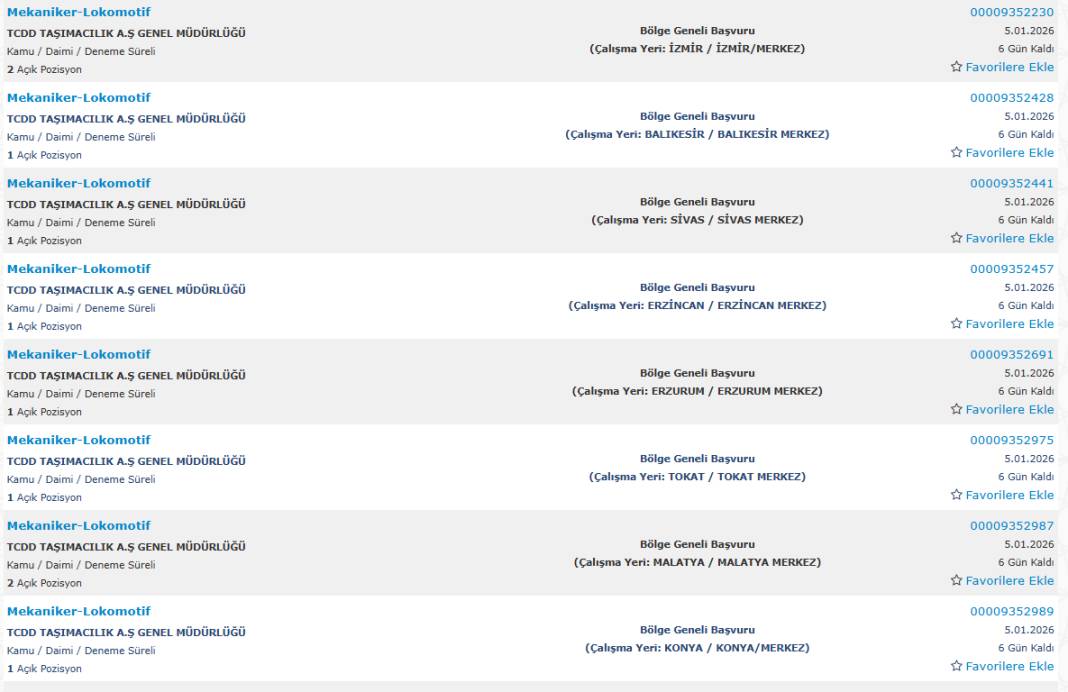Click the Mekaniker-Lokomotif title for Erzurum
The height and width of the screenshot is (692, 1068).
click(79, 354)
